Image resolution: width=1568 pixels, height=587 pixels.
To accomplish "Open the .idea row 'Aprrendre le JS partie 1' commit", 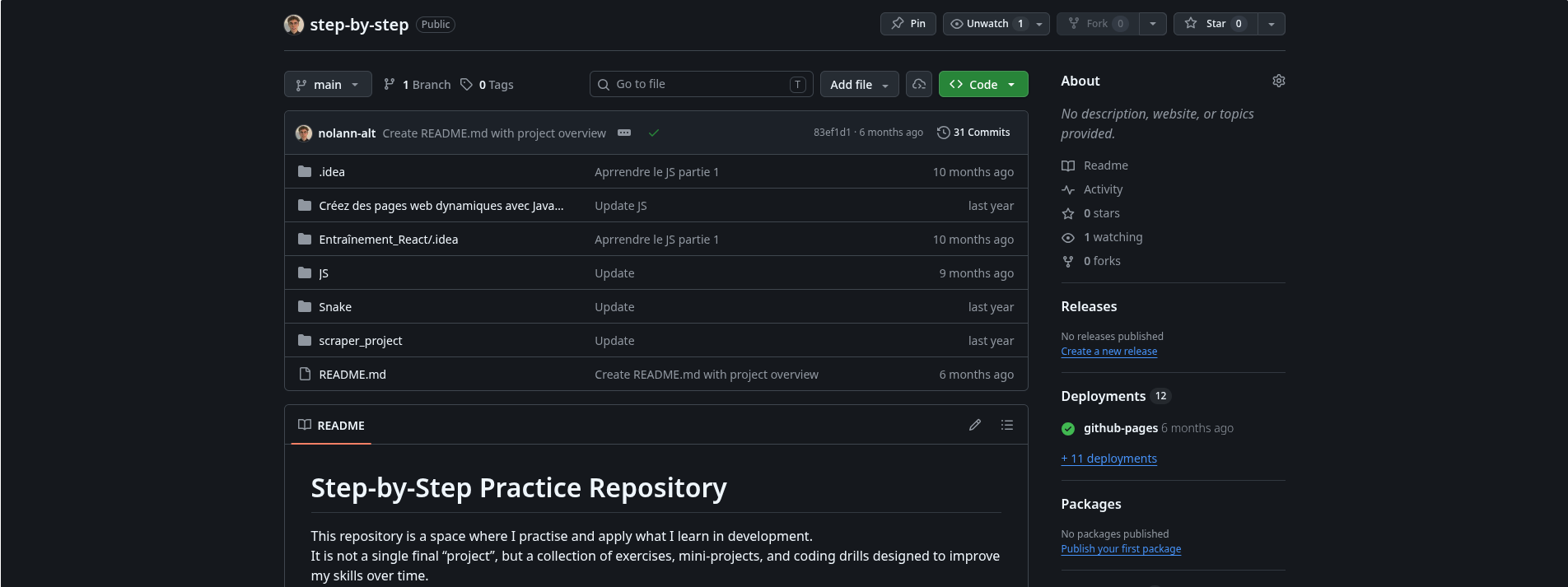I will pyautogui.click(x=657, y=171).
